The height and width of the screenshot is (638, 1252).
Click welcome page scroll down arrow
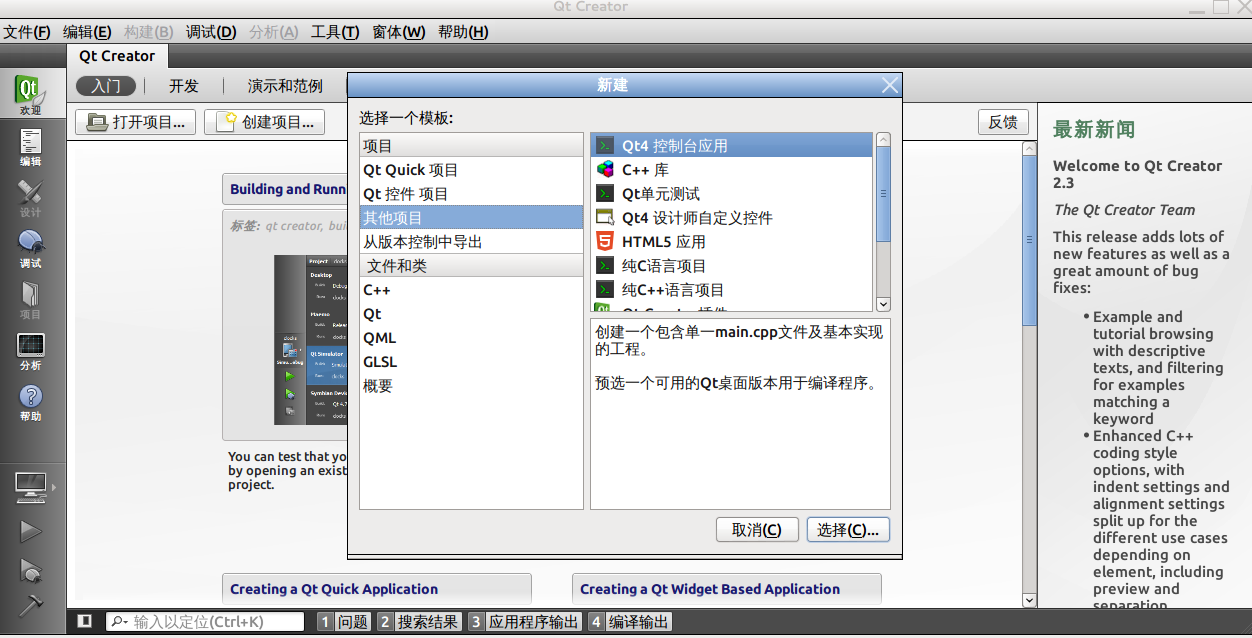1029,600
